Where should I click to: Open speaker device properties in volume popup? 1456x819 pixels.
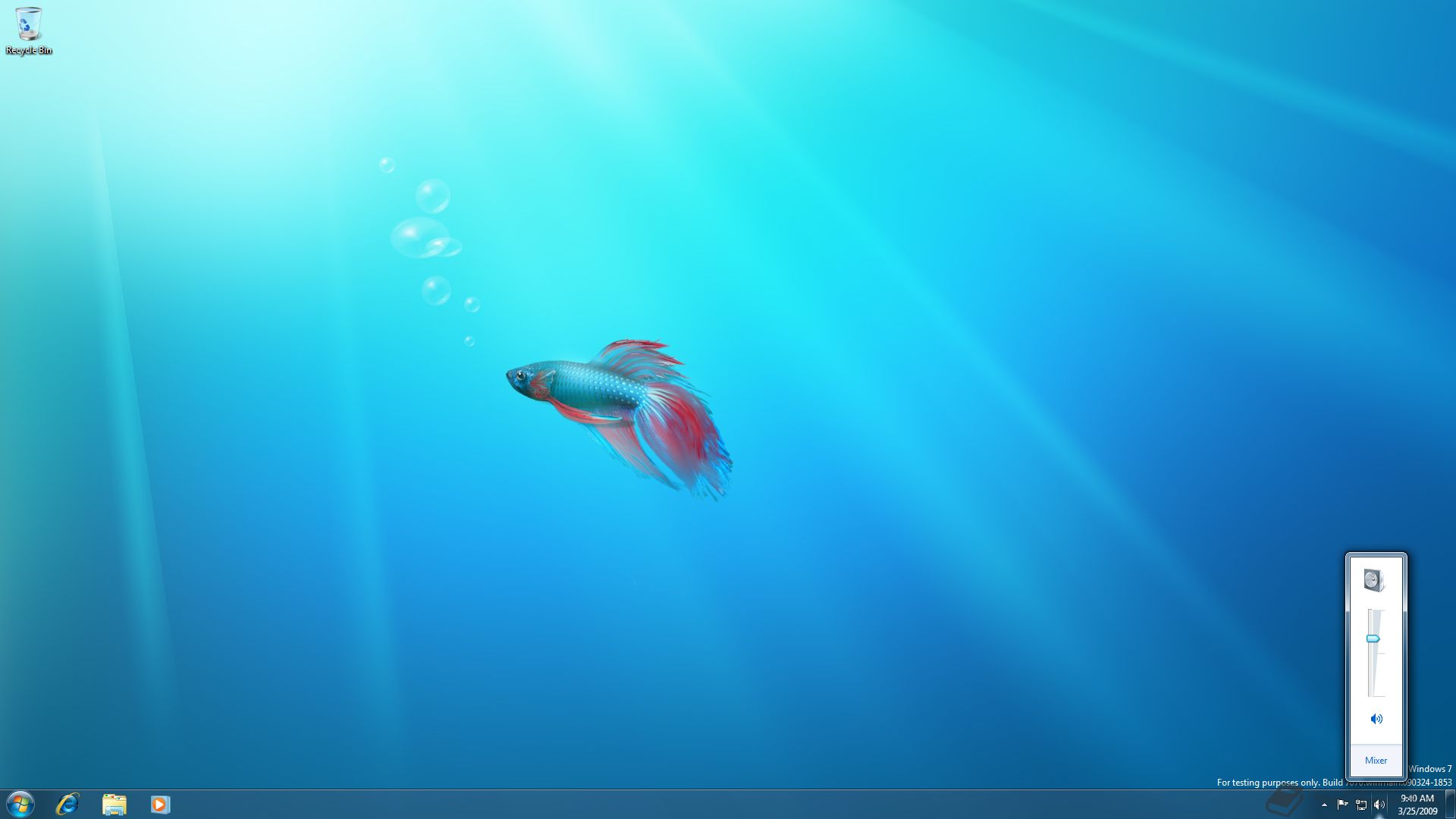point(1374,580)
